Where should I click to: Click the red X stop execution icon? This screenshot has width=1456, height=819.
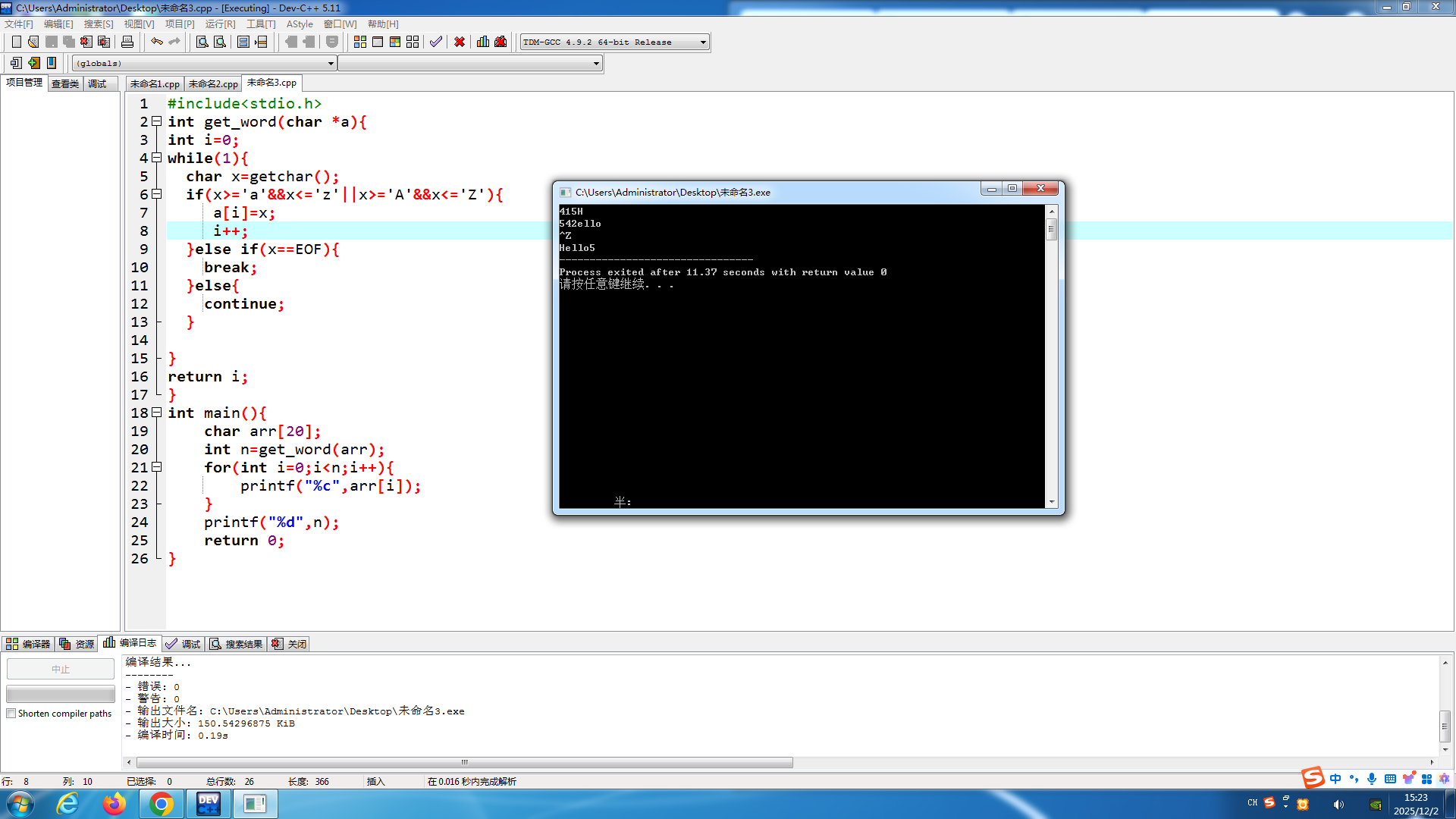pyautogui.click(x=460, y=42)
